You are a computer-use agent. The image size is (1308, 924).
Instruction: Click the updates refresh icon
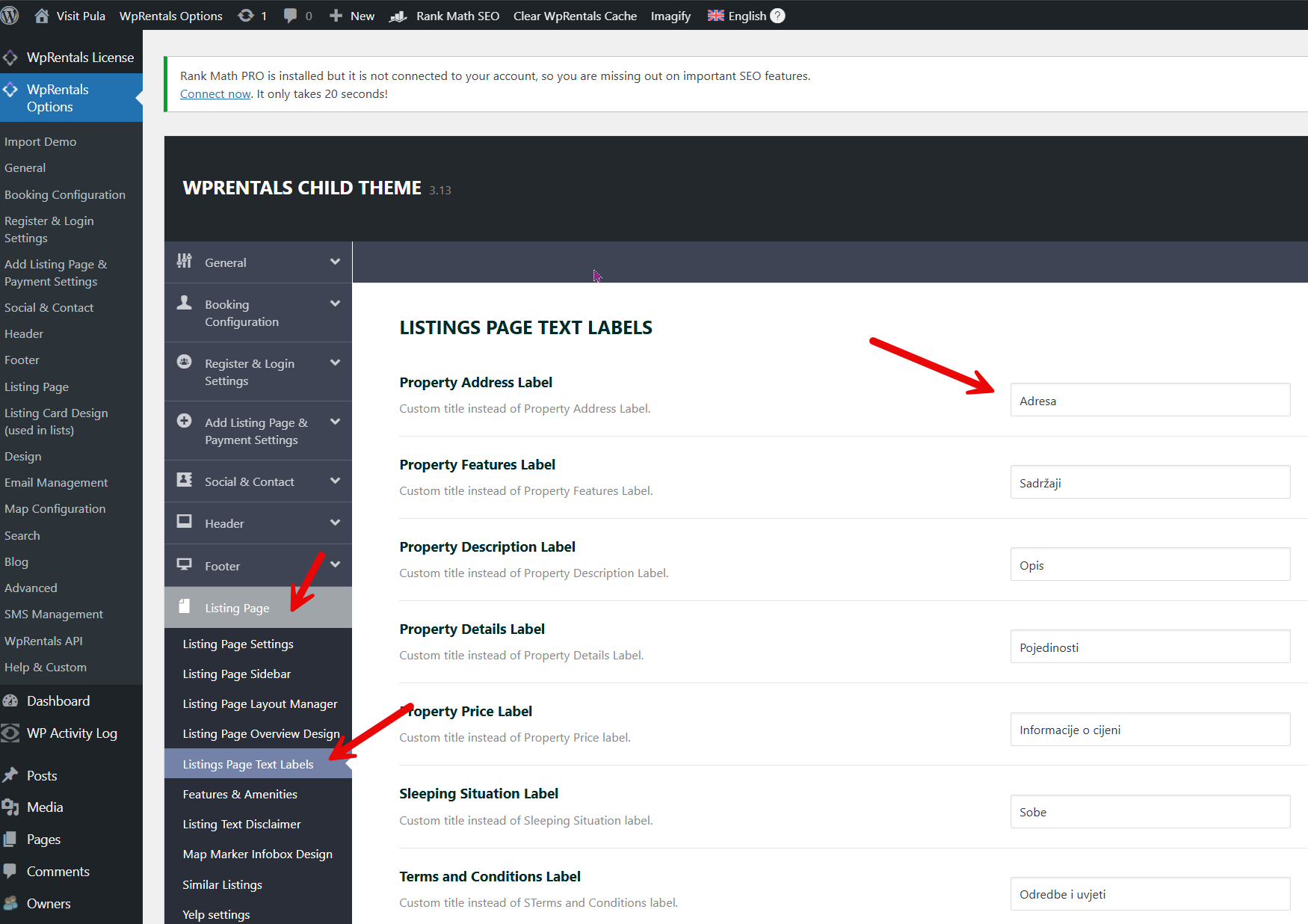(x=246, y=16)
